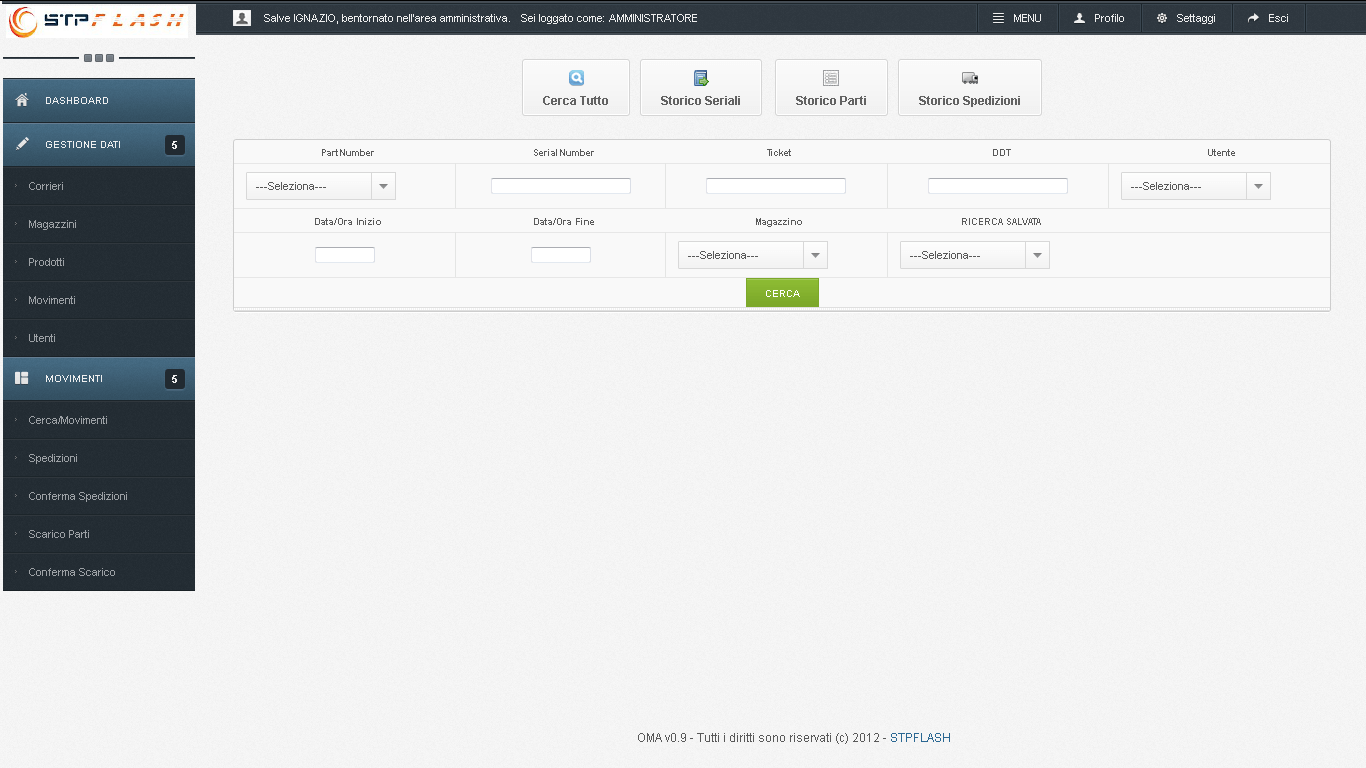The width and height of the screenshot is (1366, 768).
Task: Open the Magazzino select box
Action: point(752,255)
